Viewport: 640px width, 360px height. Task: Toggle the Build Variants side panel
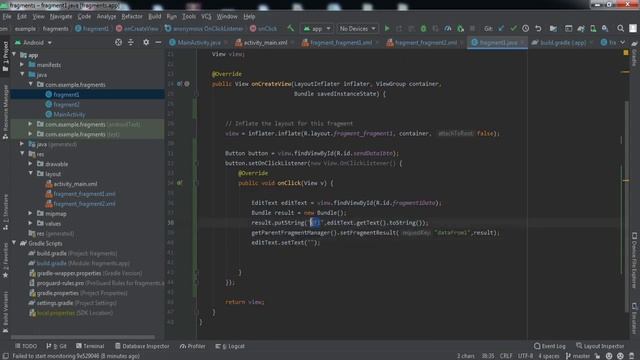[5, 313]
